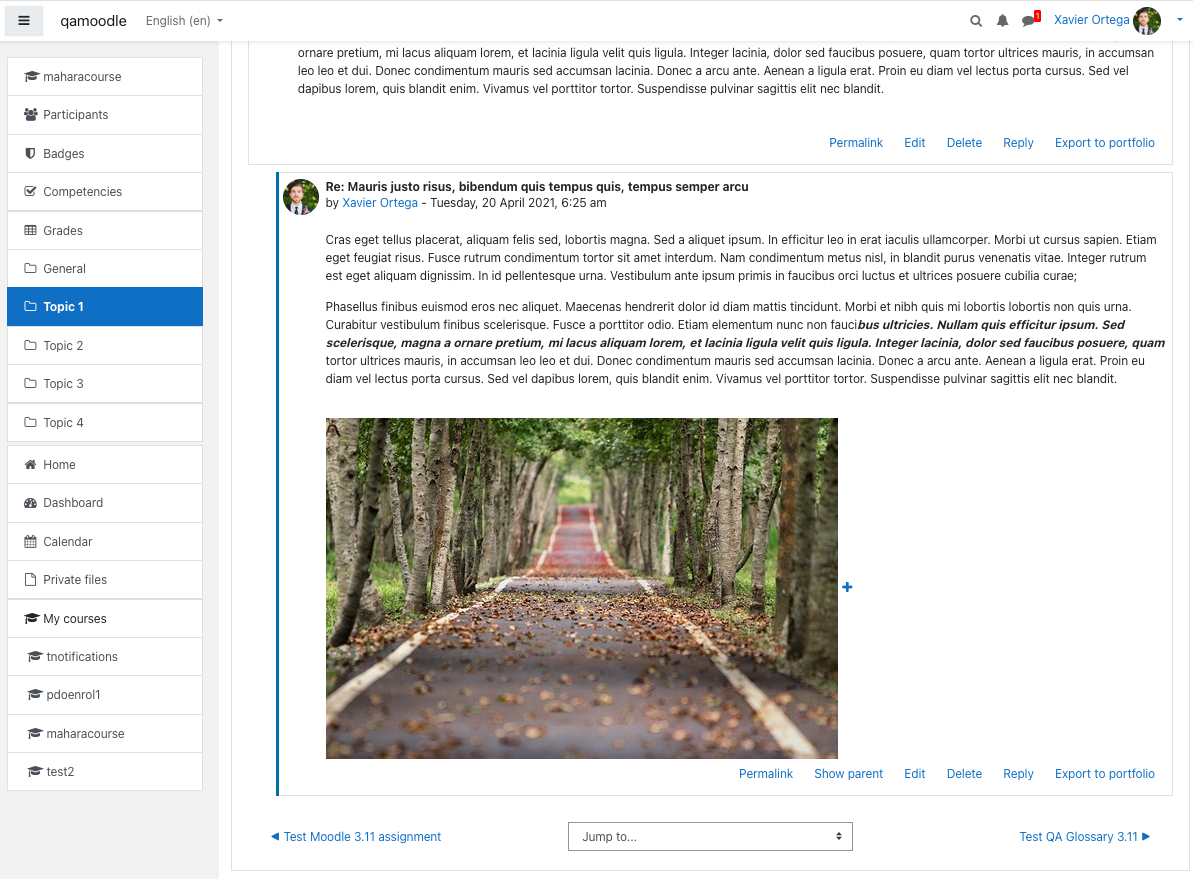This screenshot has width=1193, height=879.
Task: Open the English (en) language dropdown
Action: click(x=184, y=21)
